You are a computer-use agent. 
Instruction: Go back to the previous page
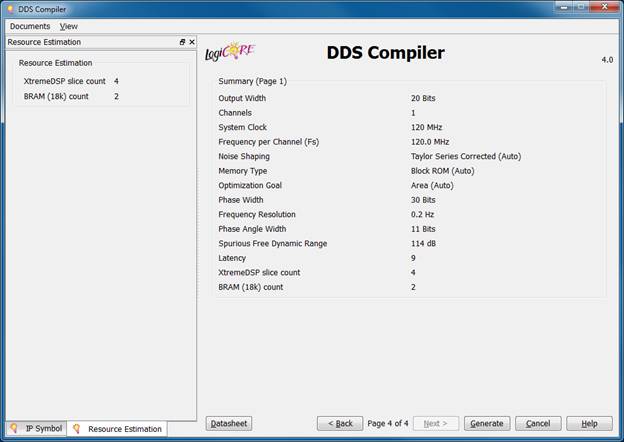(x=340, y=423)
